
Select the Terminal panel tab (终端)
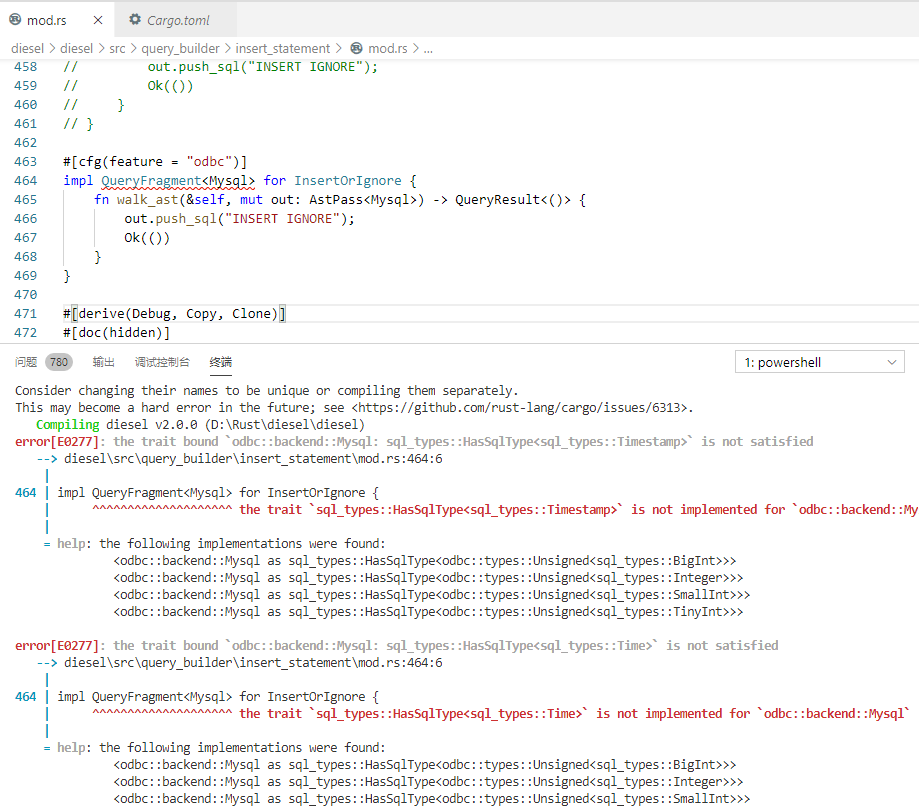click(x=220, y=362)
